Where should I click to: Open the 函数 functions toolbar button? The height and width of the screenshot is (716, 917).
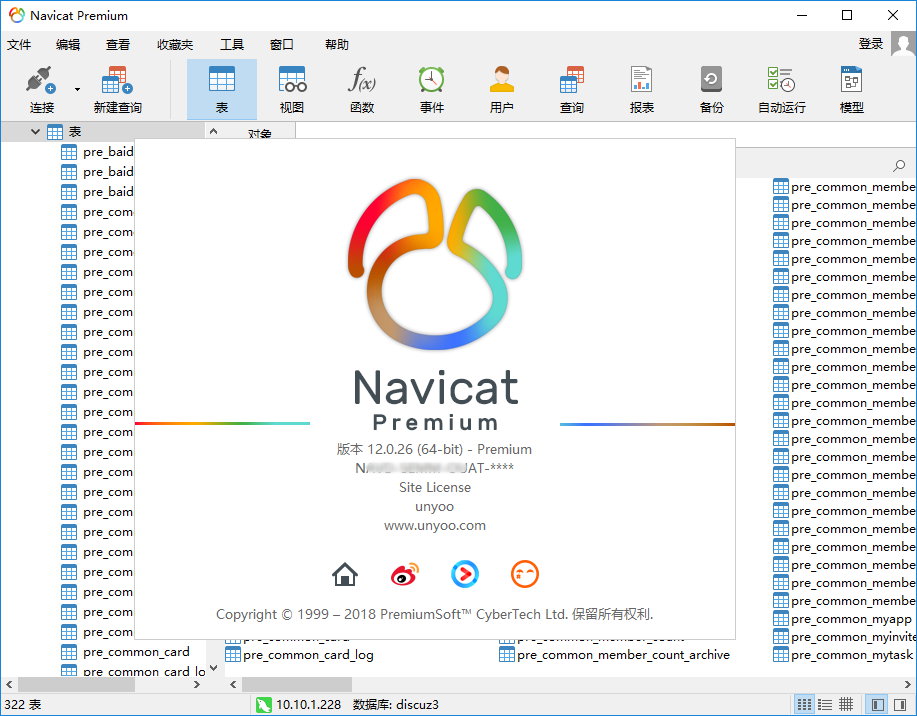click(362, 90)
